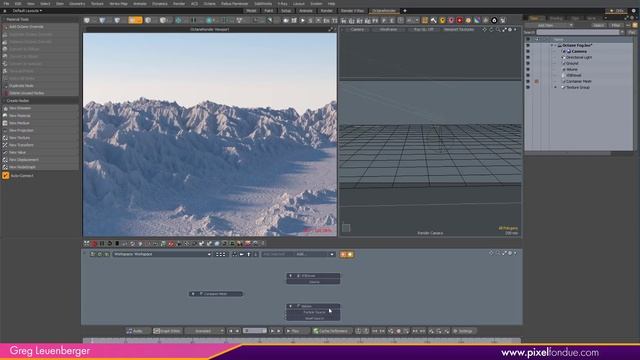Collapse the Volume node in schematic
Screen dimensions: 640x360
click(x=291, y=306)
